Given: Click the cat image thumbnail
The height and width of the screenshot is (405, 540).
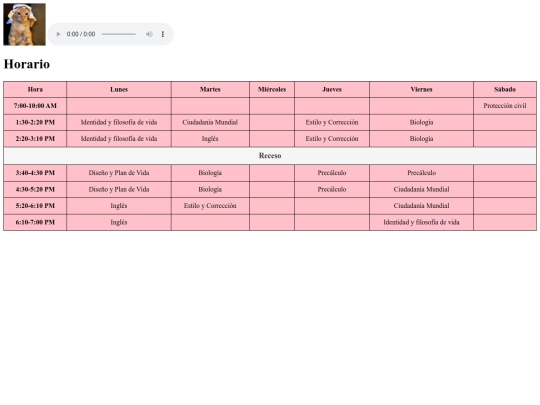Looking at the screenshot, I should click(24, 24).
